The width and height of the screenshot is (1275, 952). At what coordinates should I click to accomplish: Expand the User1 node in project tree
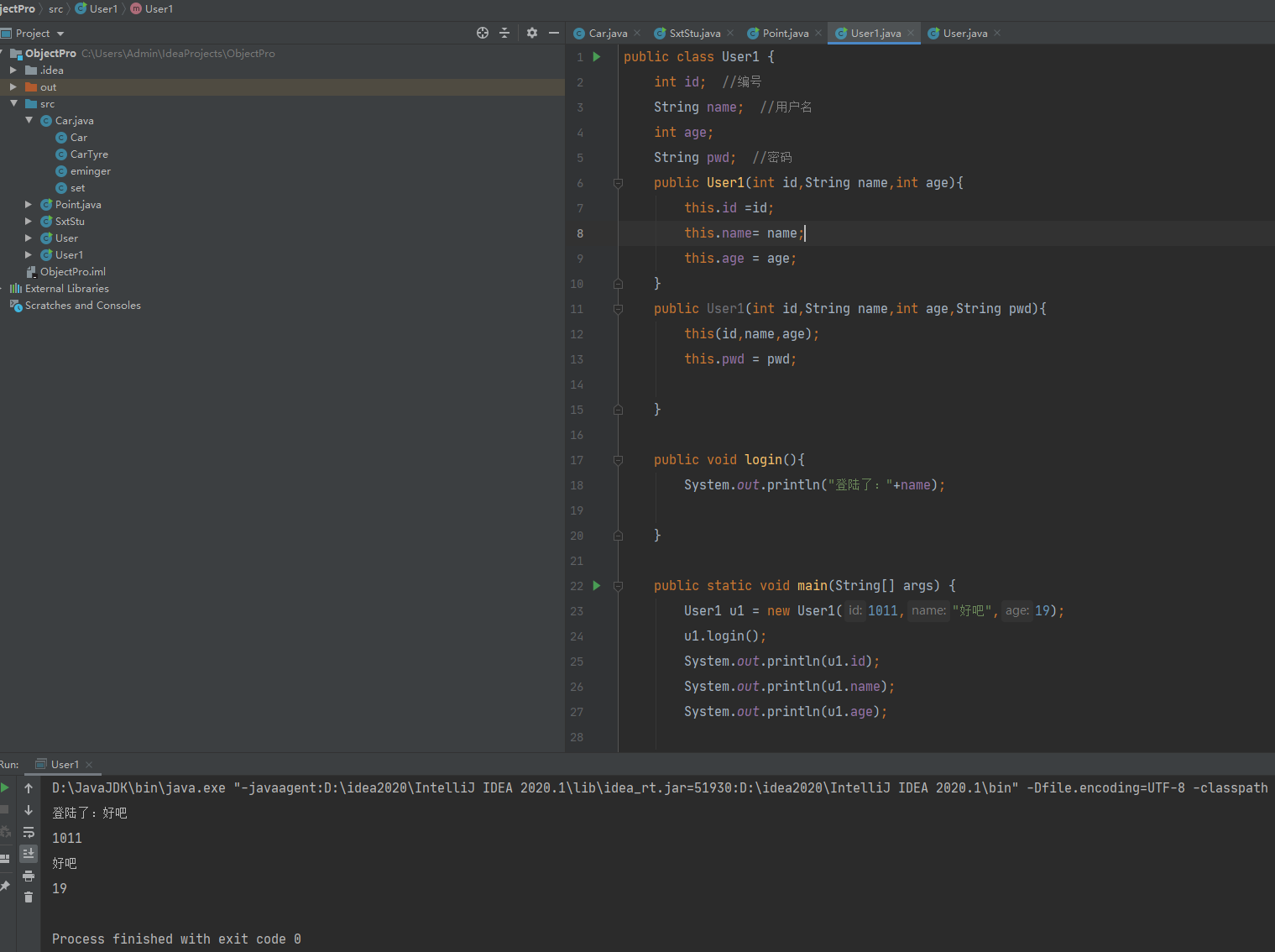click(x=29, y=255)
